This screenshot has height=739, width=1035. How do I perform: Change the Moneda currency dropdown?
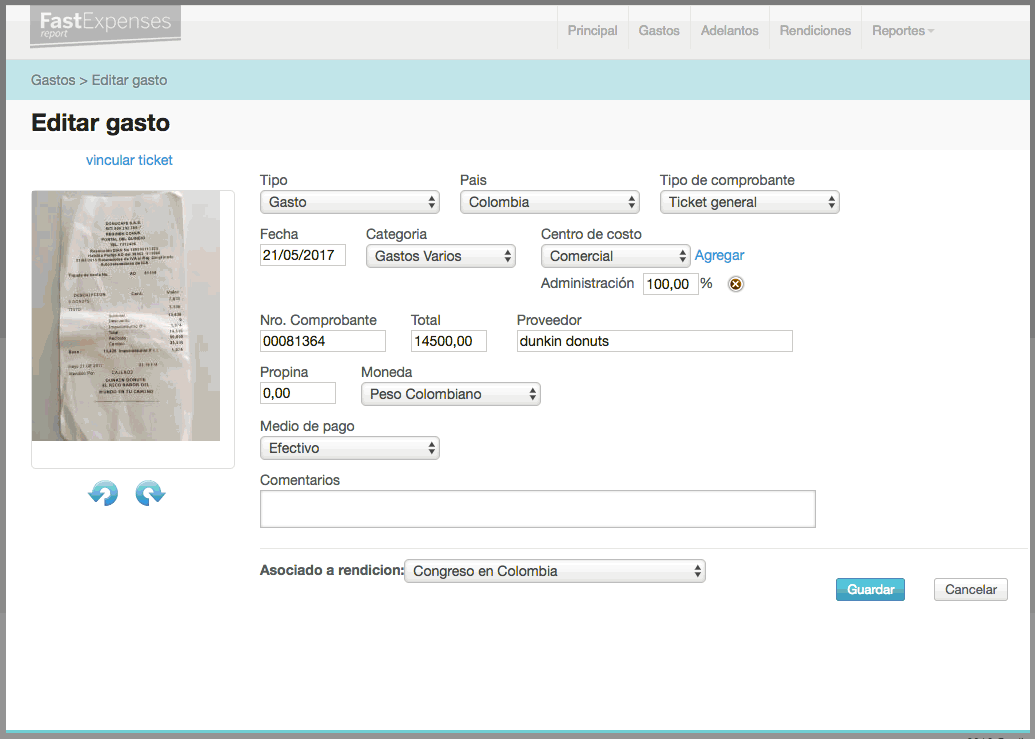(x=451, y=394)
